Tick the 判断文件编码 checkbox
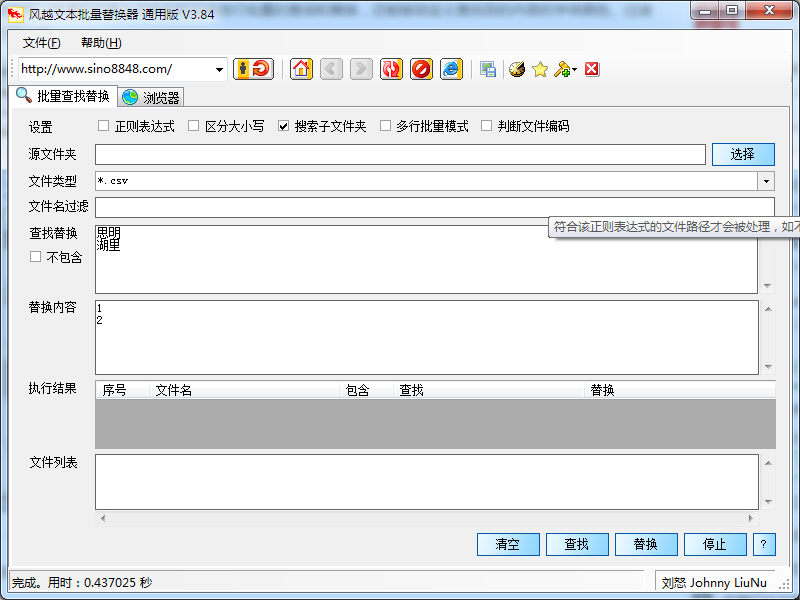The height and width of the screenshot is (600, 800). pyautogui.click(x=487, y=126)
